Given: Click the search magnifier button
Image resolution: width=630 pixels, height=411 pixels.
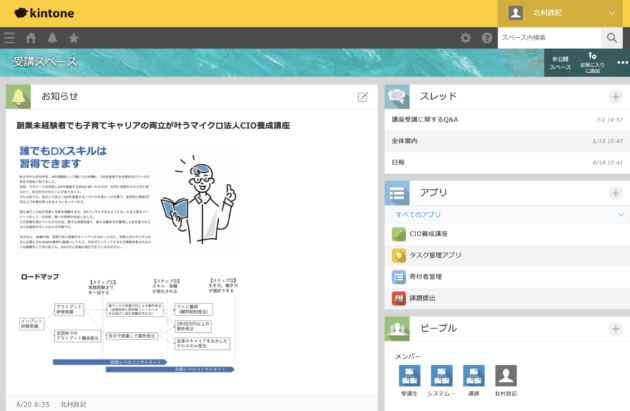Looking at the screenshot, I should [x=612, y=38].
